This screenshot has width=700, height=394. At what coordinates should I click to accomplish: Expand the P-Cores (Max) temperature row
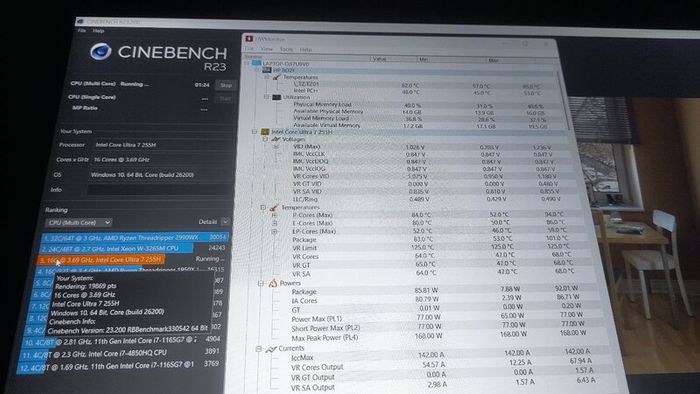[275, 215]
